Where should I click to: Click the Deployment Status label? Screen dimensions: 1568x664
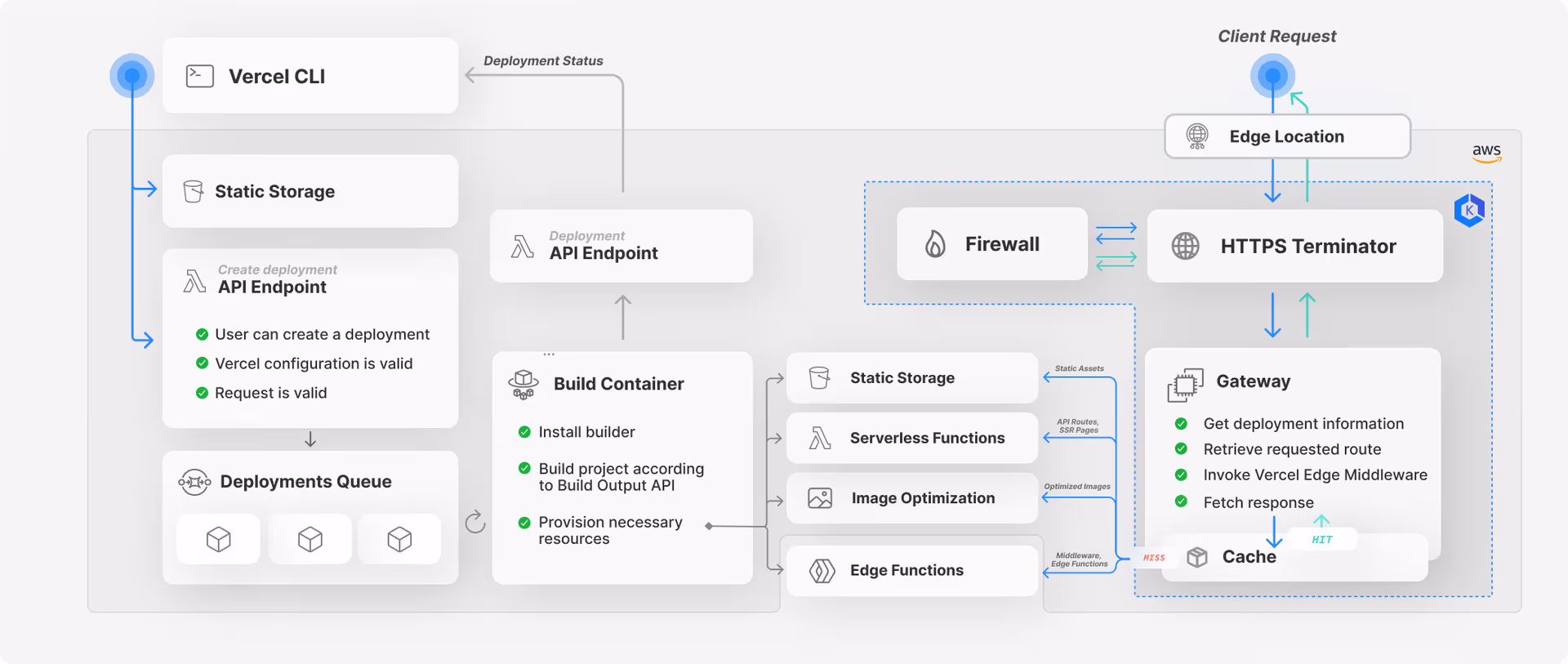[543, 60]
